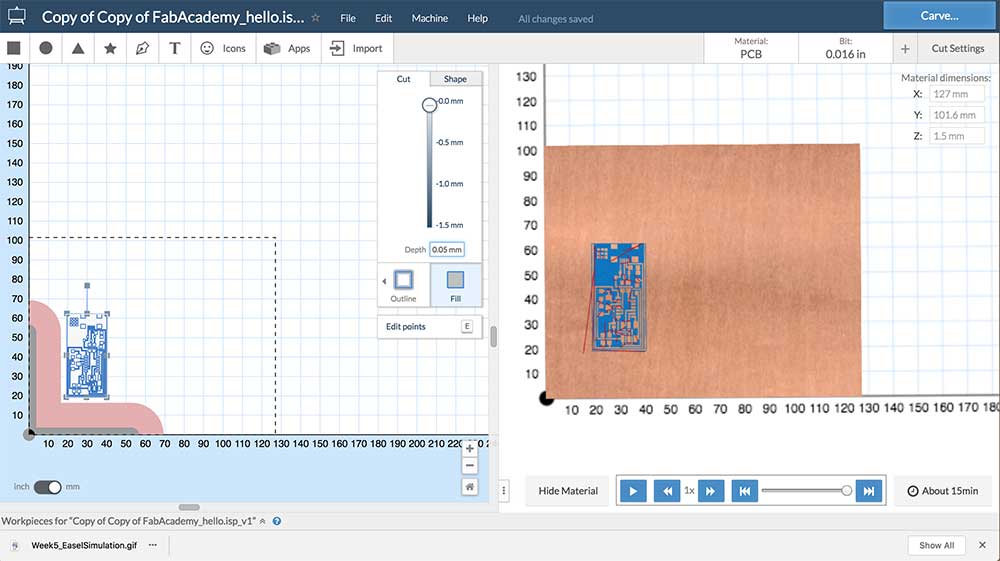Select the Text tool
The image size is (1000, 561).
click(x=175, y=48)
